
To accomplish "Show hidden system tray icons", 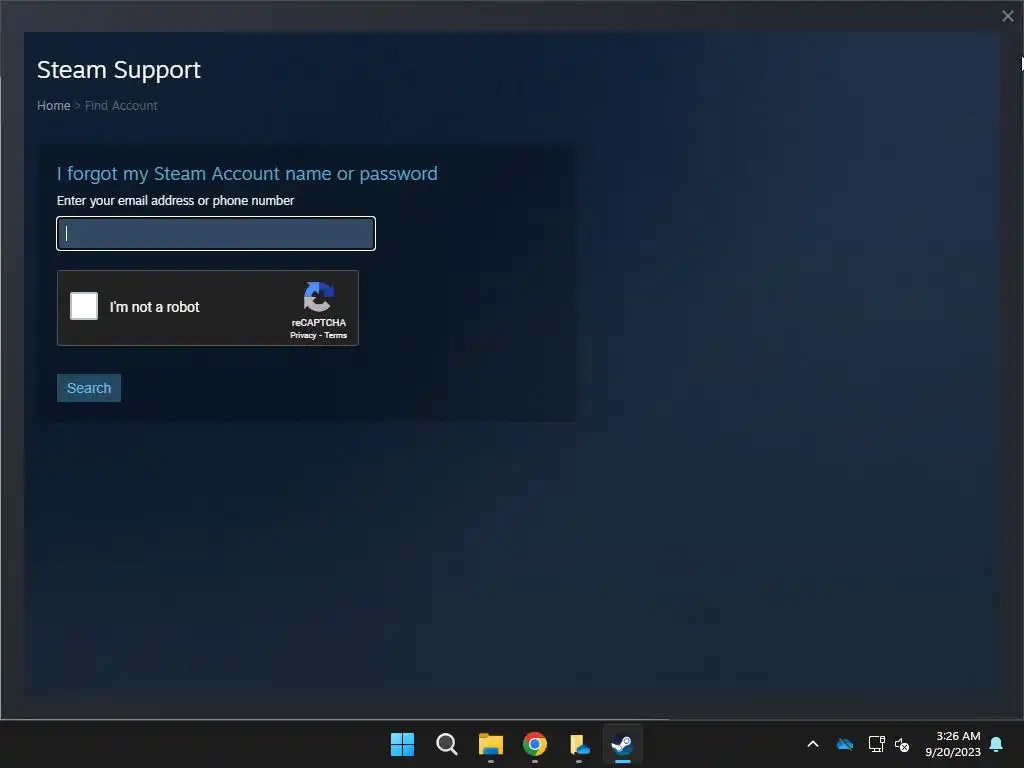I will click(813, 744).
